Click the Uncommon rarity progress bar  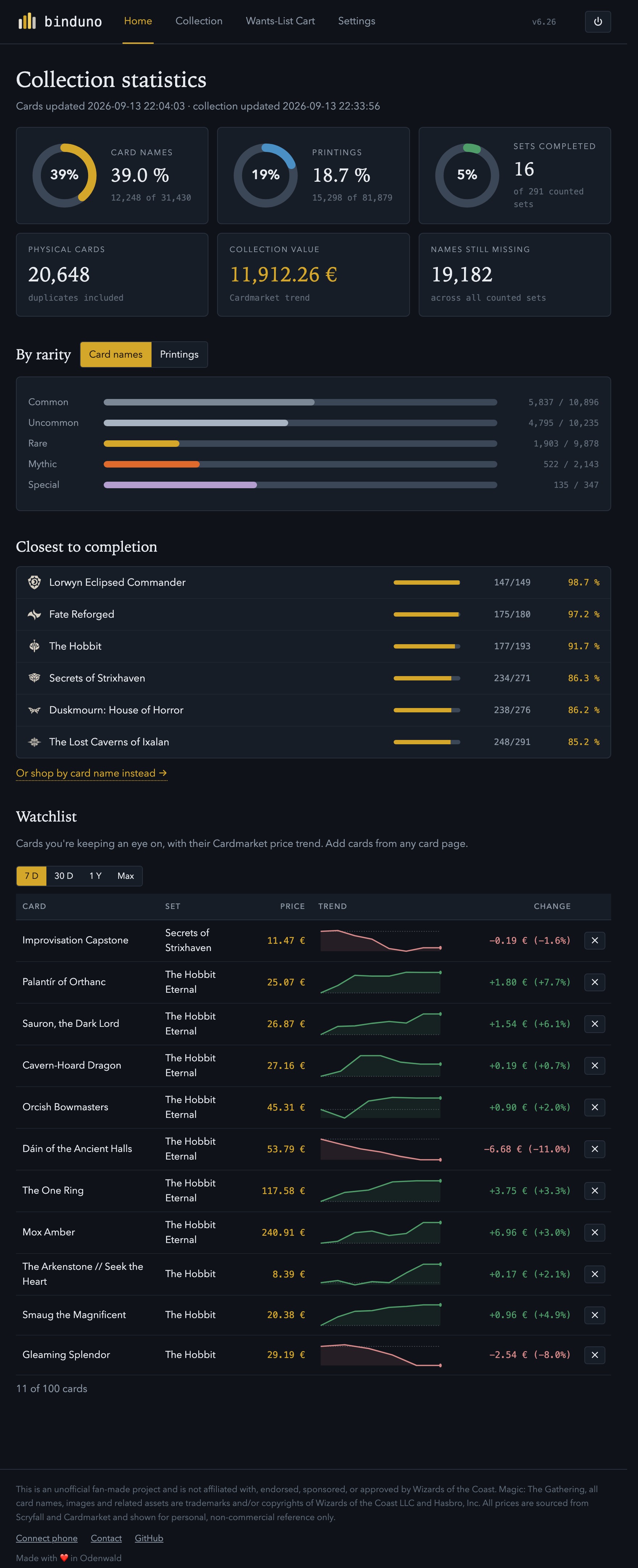click(301, 423)
